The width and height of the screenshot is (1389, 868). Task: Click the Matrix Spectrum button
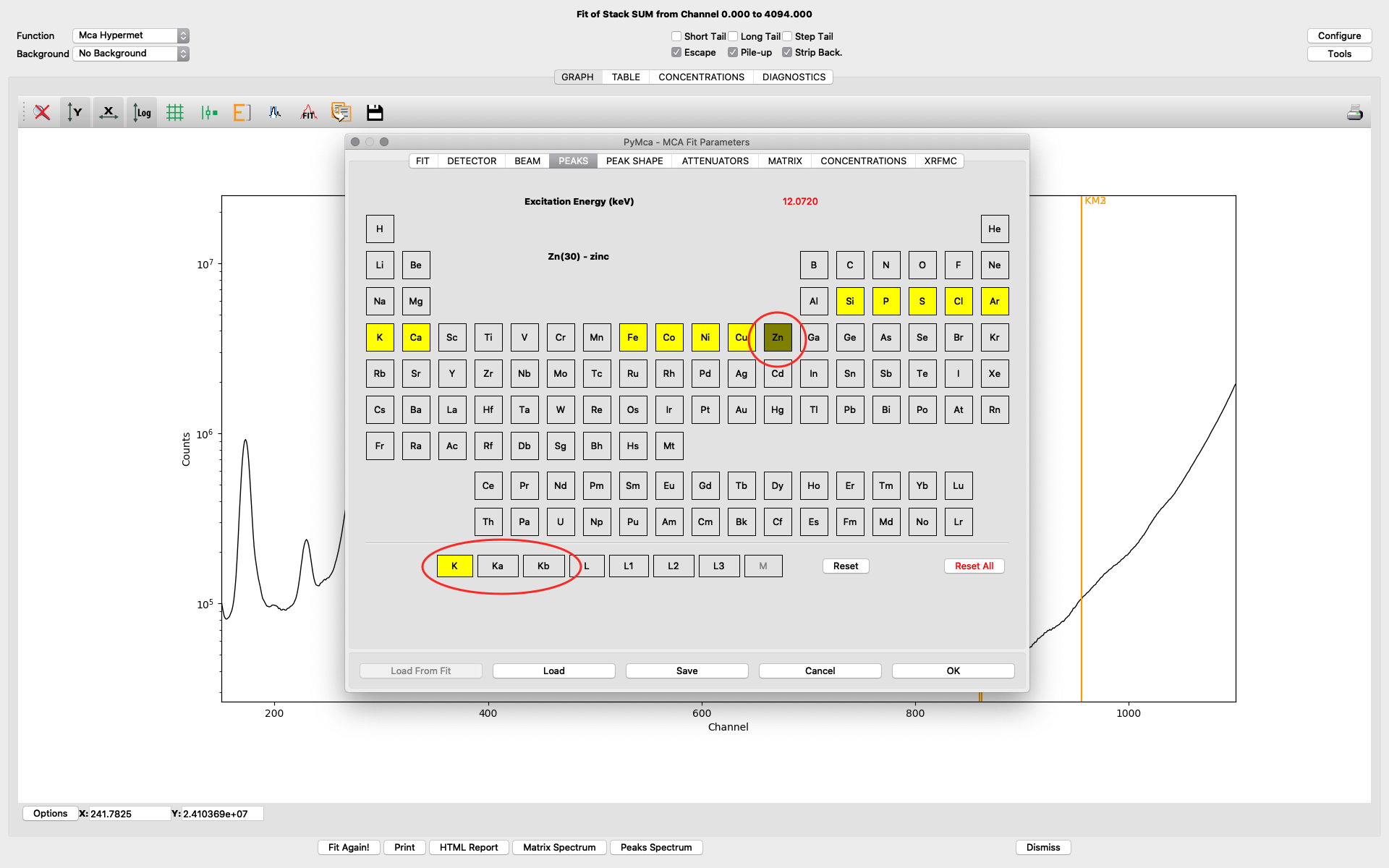pos(559,847)
